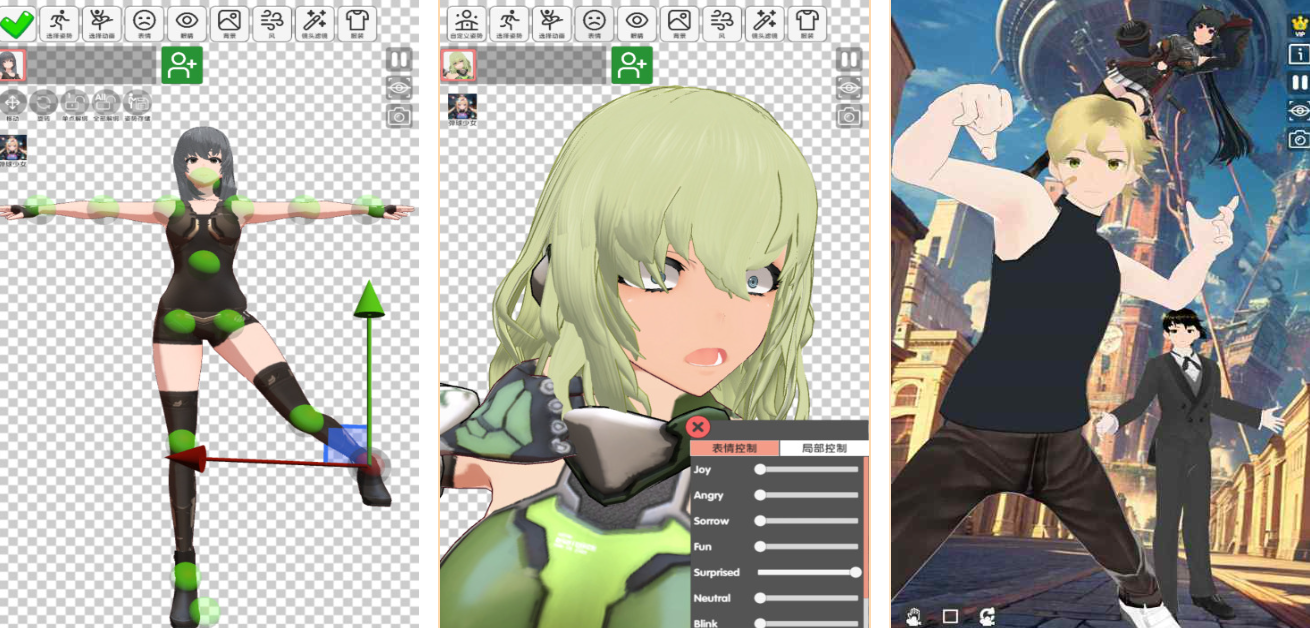Open the custom pose (自定义姿势) tool
1310x628 pixels.
click(x=465, y=23)
